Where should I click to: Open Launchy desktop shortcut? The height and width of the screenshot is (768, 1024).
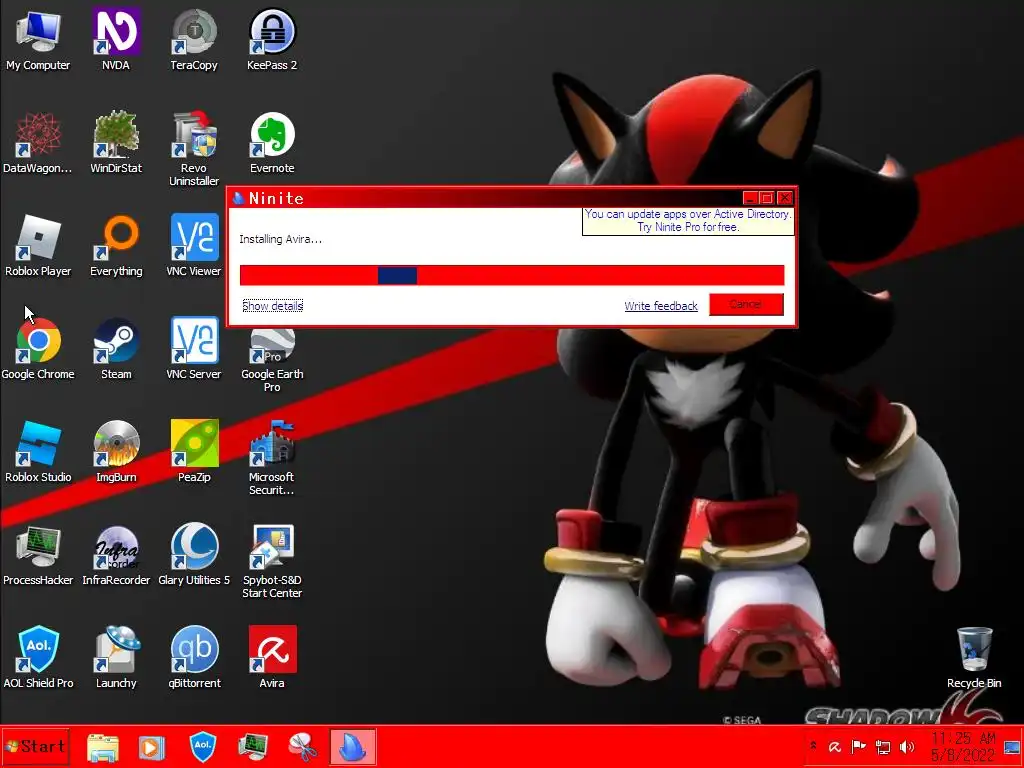click(x=116, y=658)
